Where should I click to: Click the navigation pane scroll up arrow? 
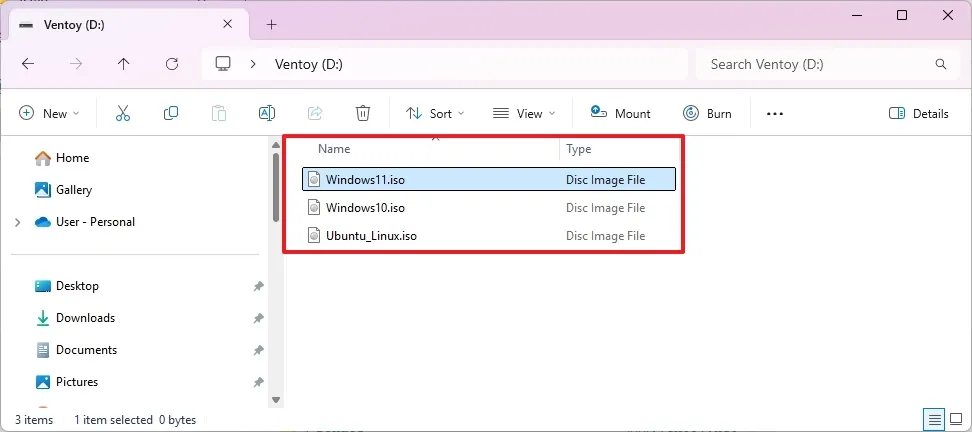[x=276, y=145]
